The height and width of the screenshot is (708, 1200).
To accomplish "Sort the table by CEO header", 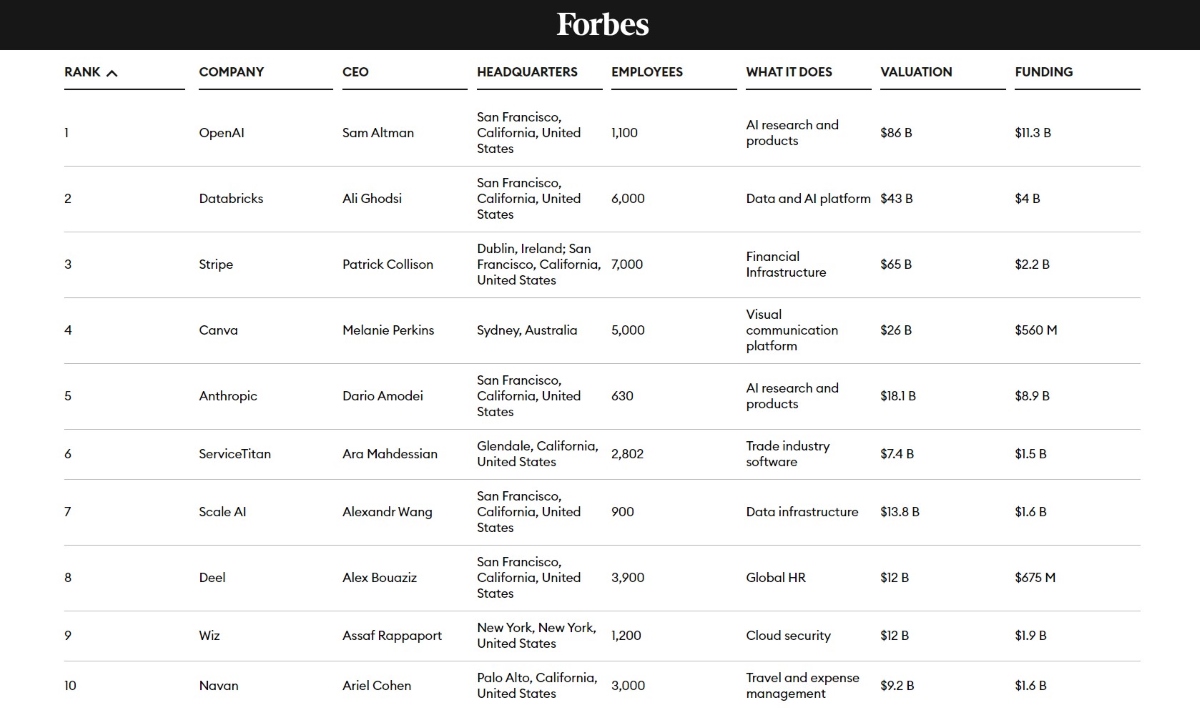I will (355, 72).
